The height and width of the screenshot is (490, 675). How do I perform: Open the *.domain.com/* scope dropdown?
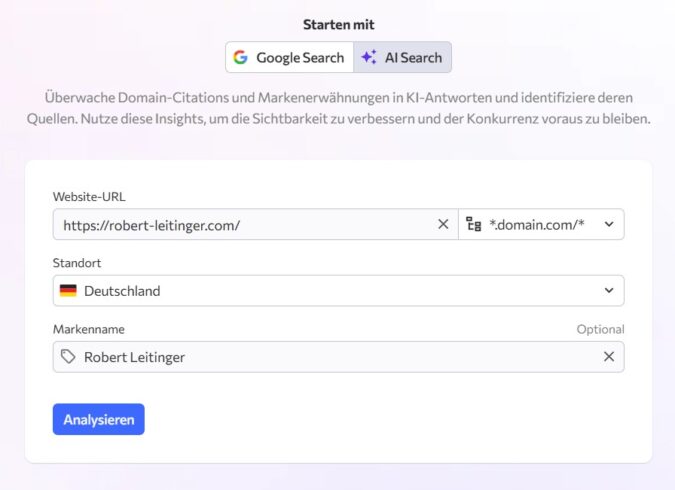point(541,224)
